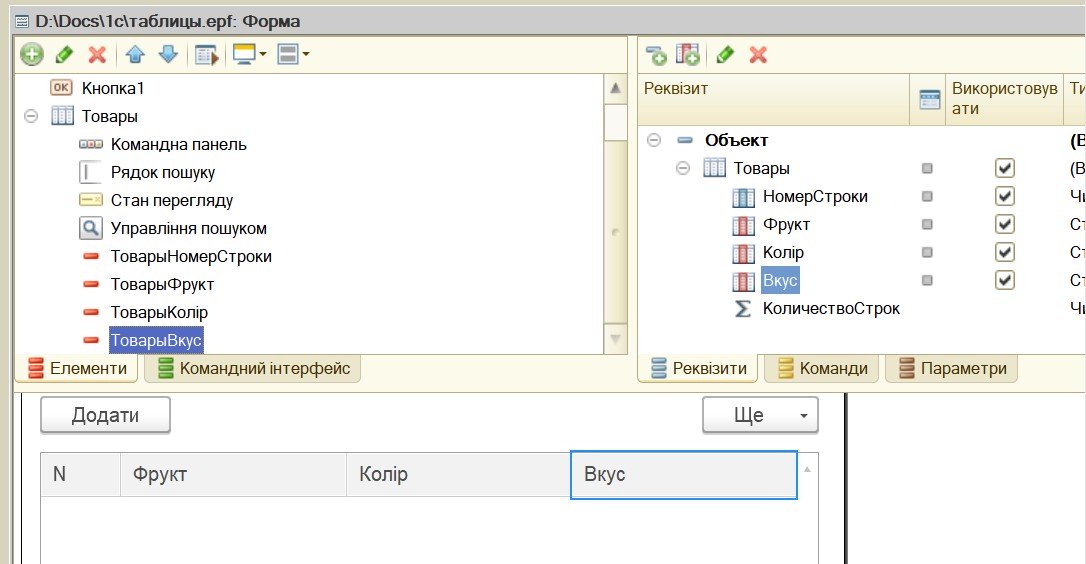
Task: Click the column icon beside НомерСтроки attribute
Action: pos(743,197)
